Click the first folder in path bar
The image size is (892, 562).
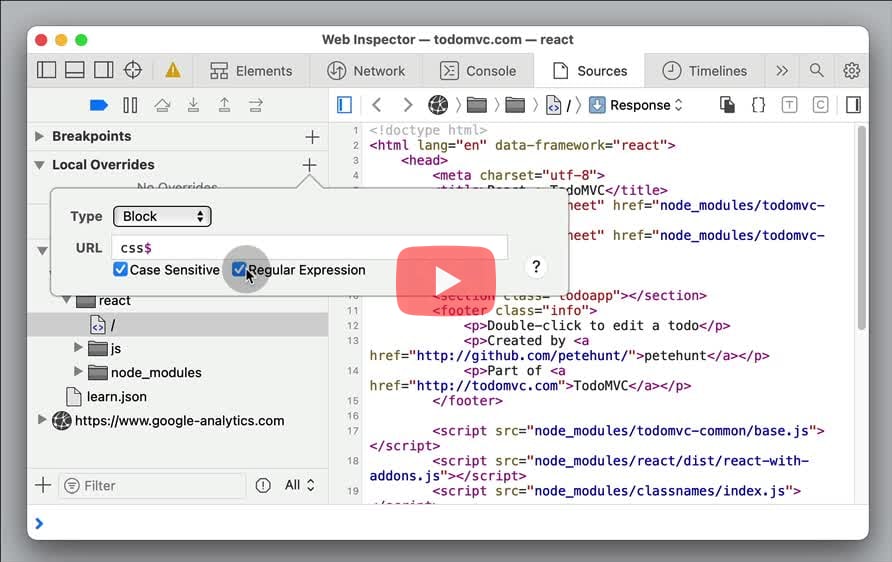(477, 105)
